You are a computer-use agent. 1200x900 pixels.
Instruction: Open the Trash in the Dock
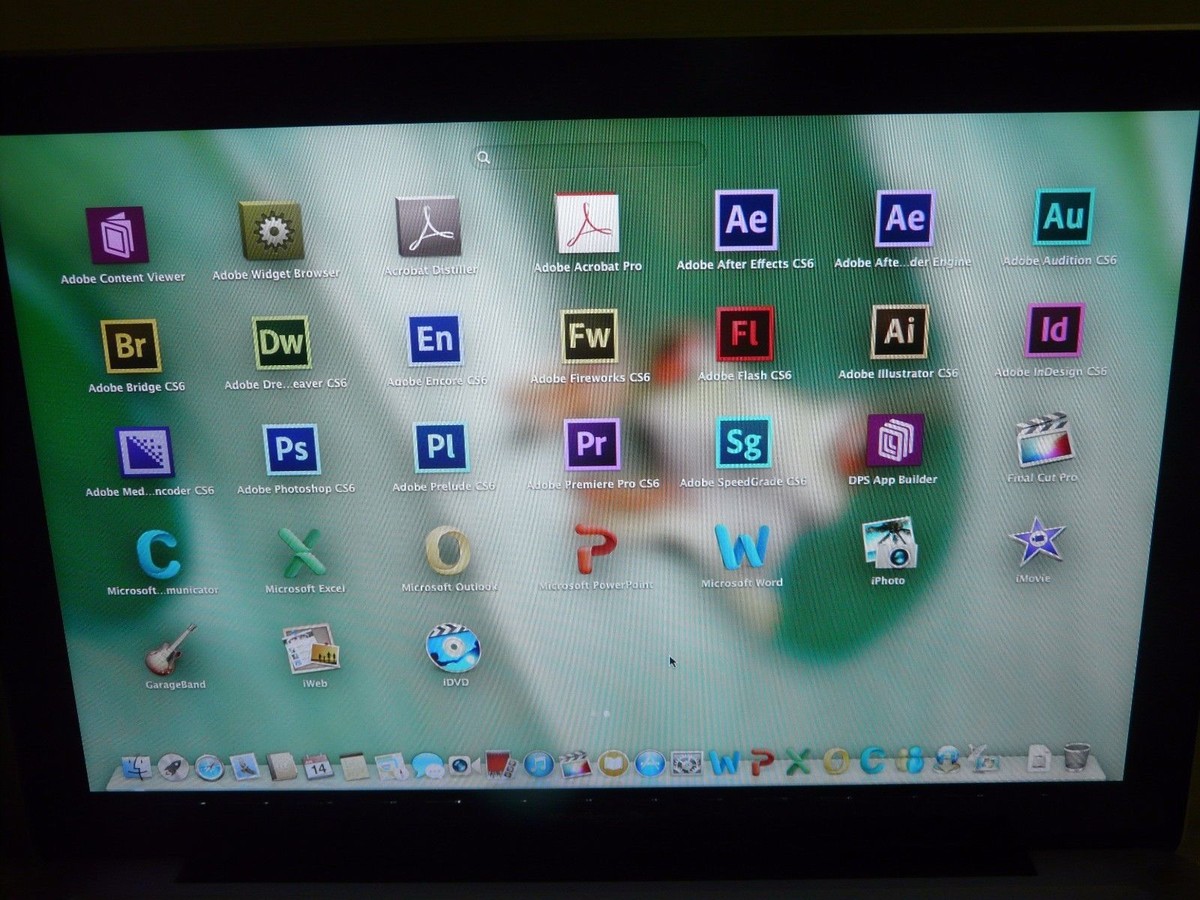coord(1077,757)
